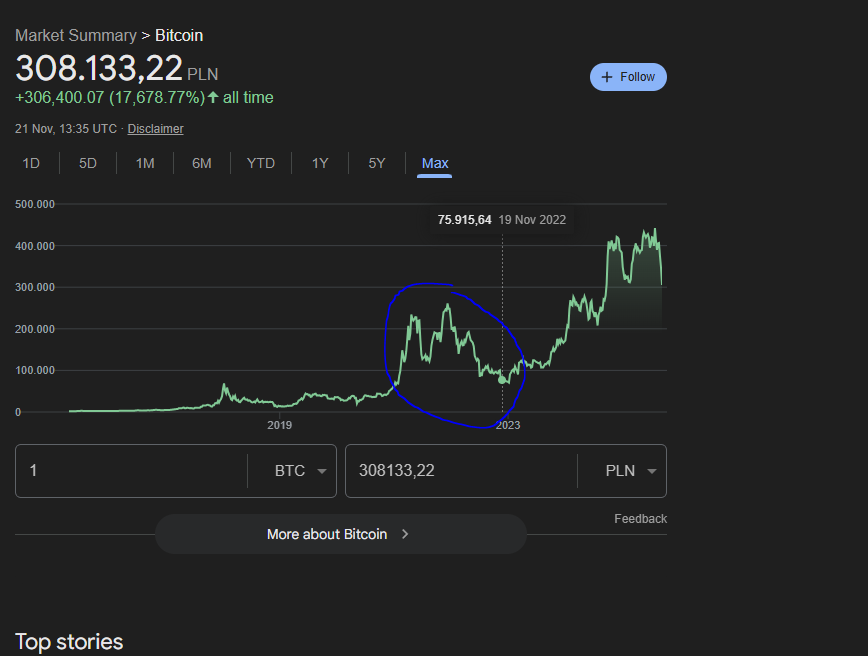The height and width of the screenshot is (656, 868).
Task: Expand the PLN currency dropdown
Action: [629, 471]
